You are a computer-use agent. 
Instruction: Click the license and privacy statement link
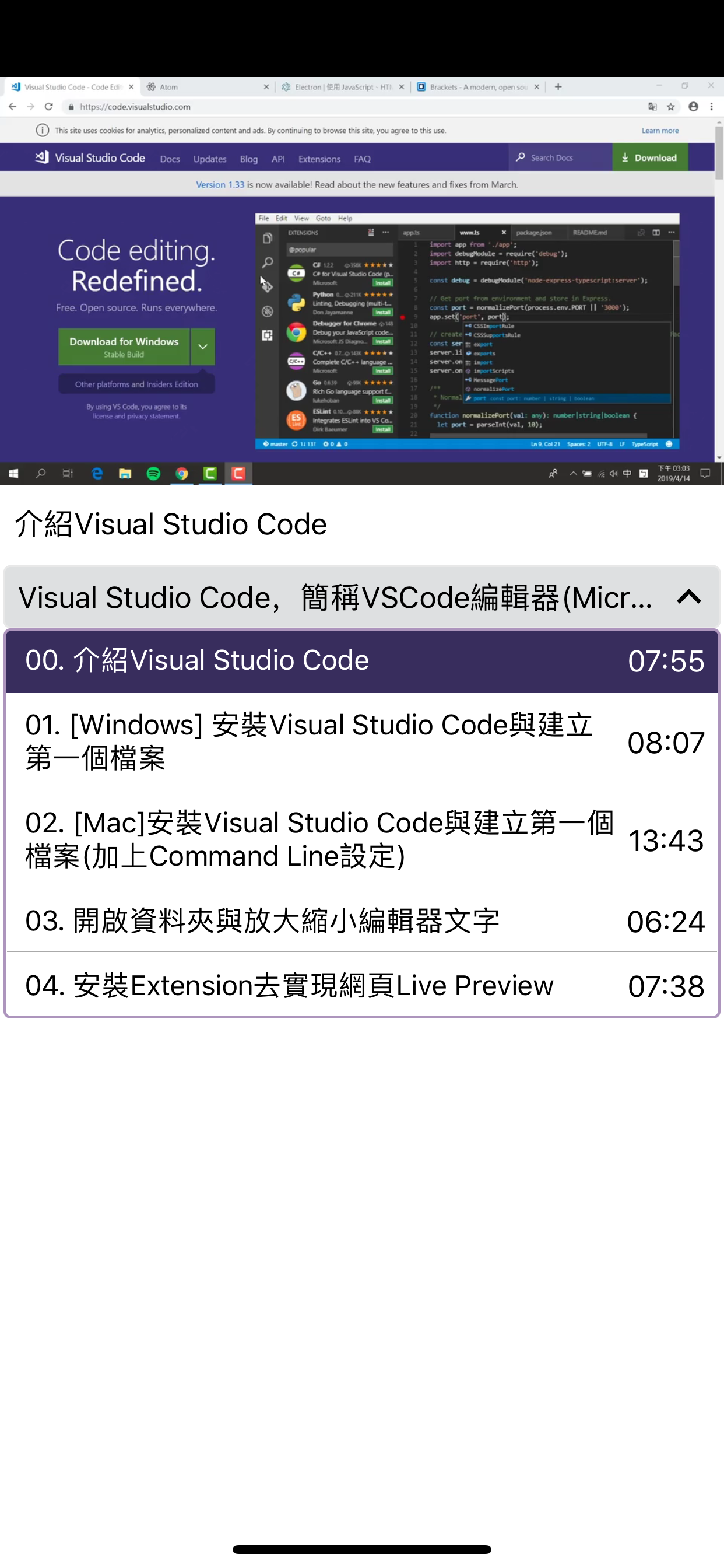click(x=136, y=416)
